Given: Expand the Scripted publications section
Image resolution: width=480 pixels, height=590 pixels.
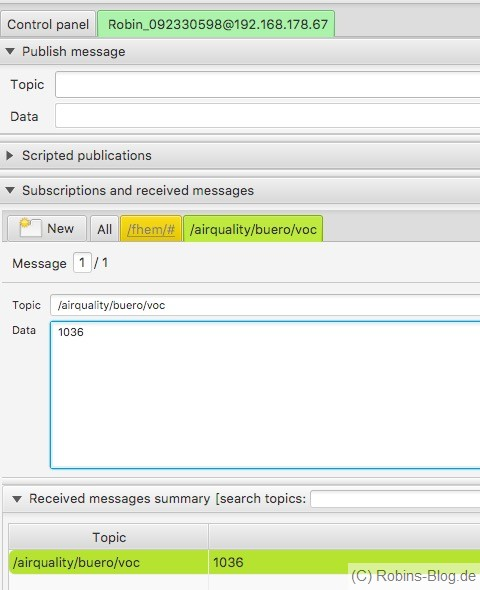Looking at the screenshot, I should 10,155.
